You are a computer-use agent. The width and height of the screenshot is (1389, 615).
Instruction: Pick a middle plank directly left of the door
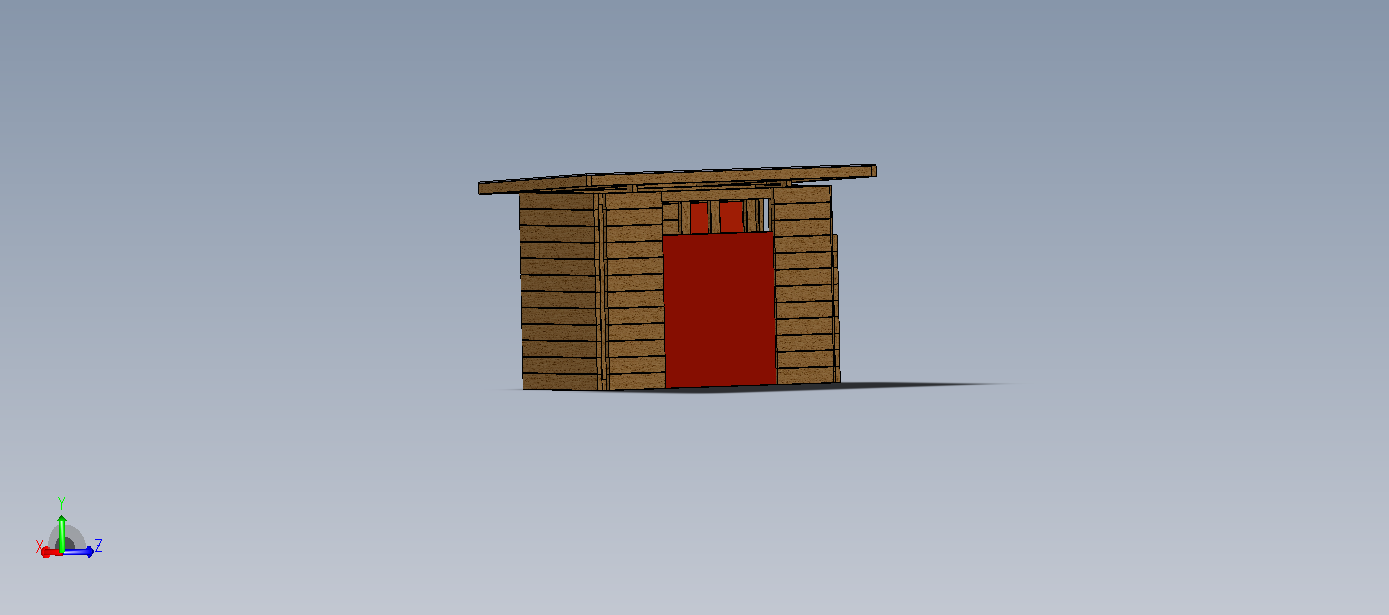coord(635,299)
